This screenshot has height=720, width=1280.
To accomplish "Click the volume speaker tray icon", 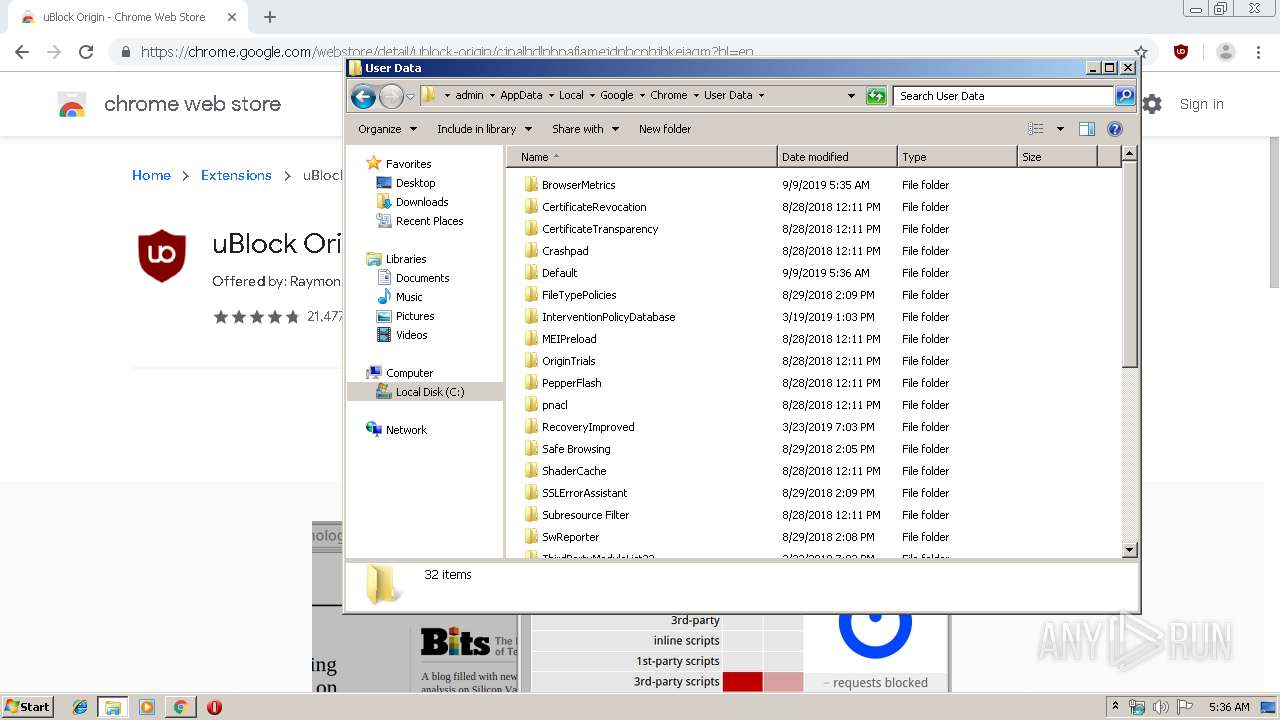I will (1161, 707).
